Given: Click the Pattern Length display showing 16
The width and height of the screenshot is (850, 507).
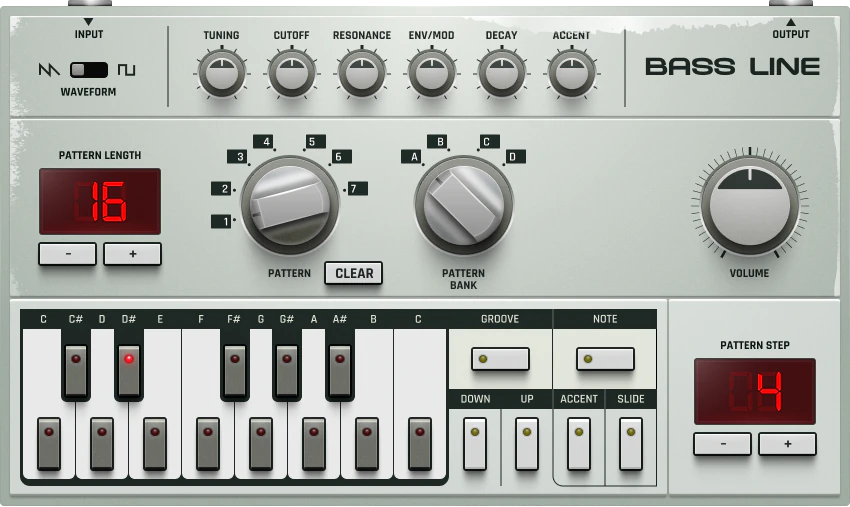Looking at the screenshot, I should pos(100,201).
